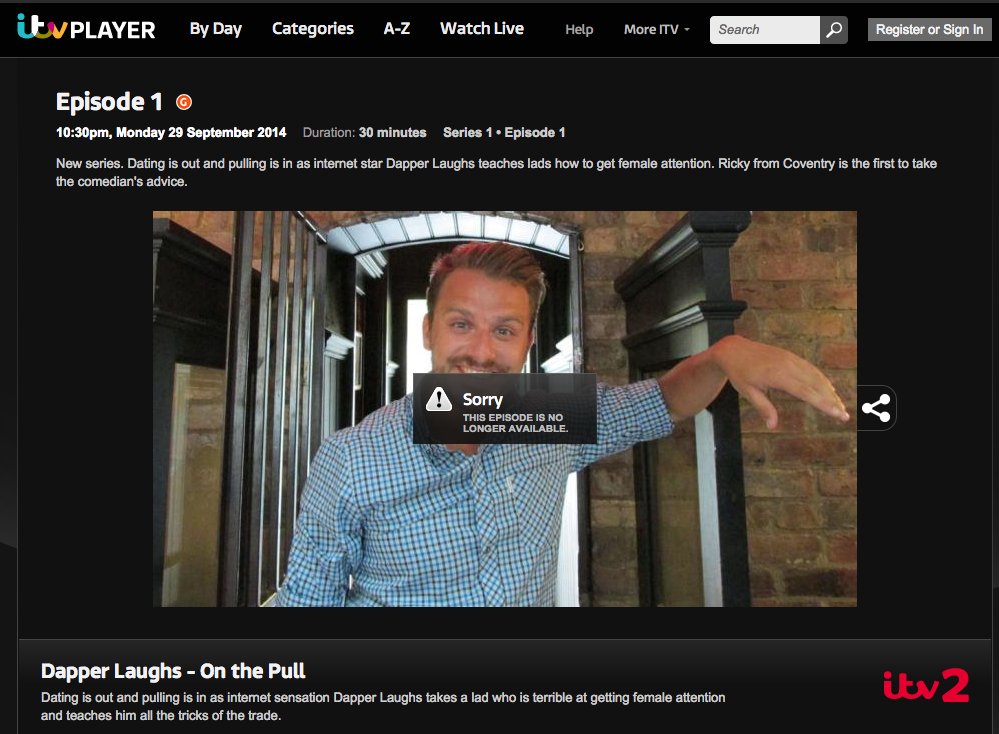Click 'Duration: 30 minutes' text
Image resolution: width=999 pixels, height=734 pixels.
(x=364, y=133)
